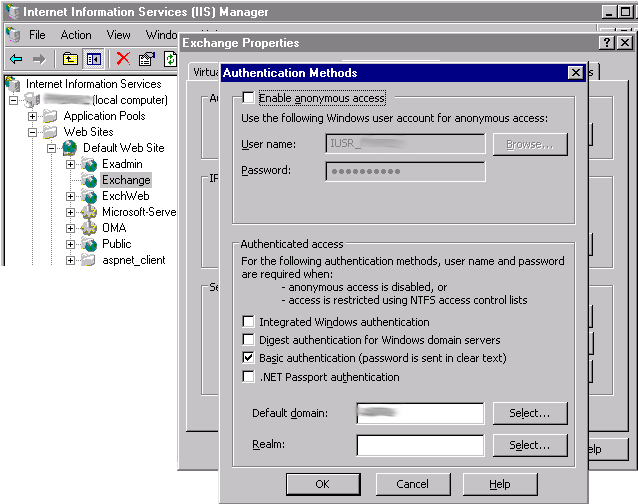Collapse the local computer tree node
The width and height of the screenshot is (638, 504).
[x=13, y=100]
